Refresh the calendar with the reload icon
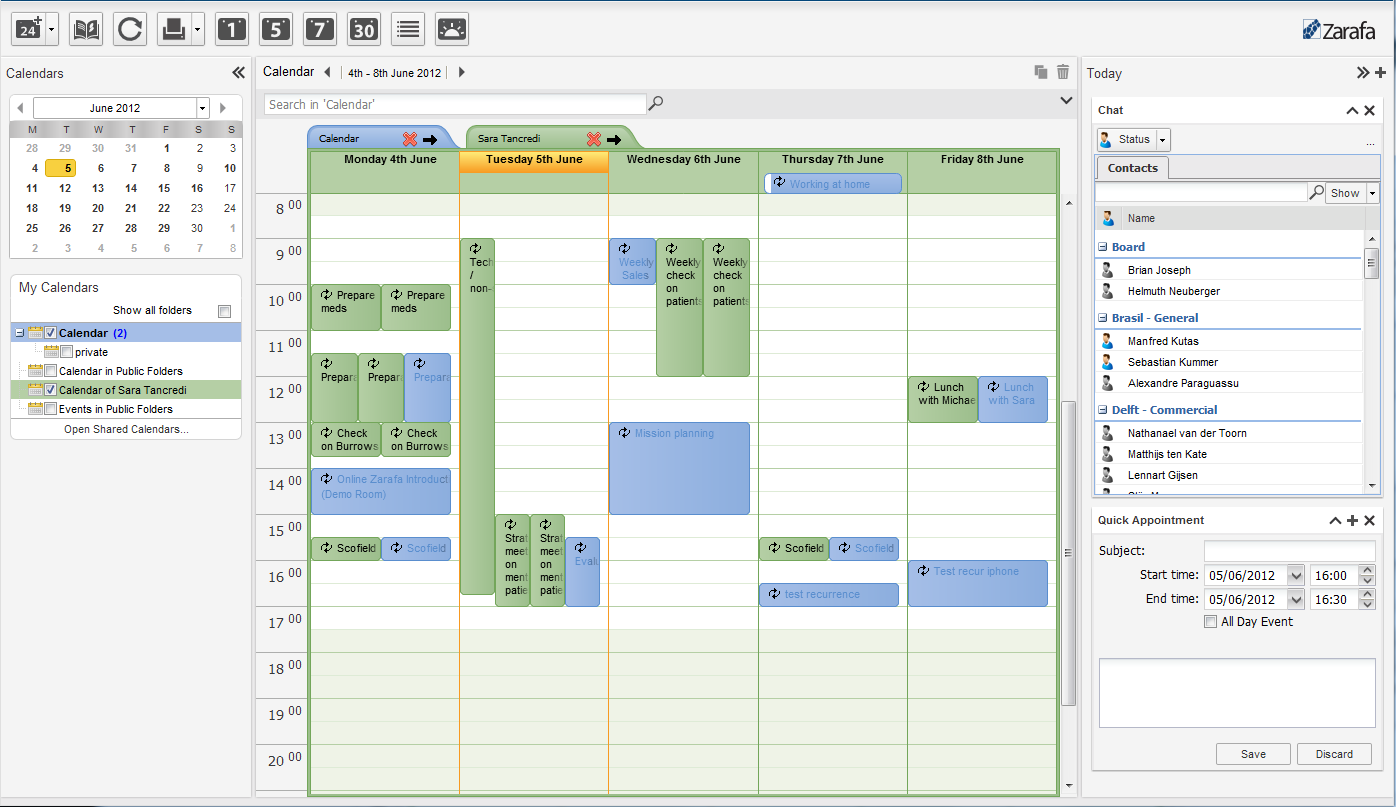The image size is (1396, 807). (129, 28)
